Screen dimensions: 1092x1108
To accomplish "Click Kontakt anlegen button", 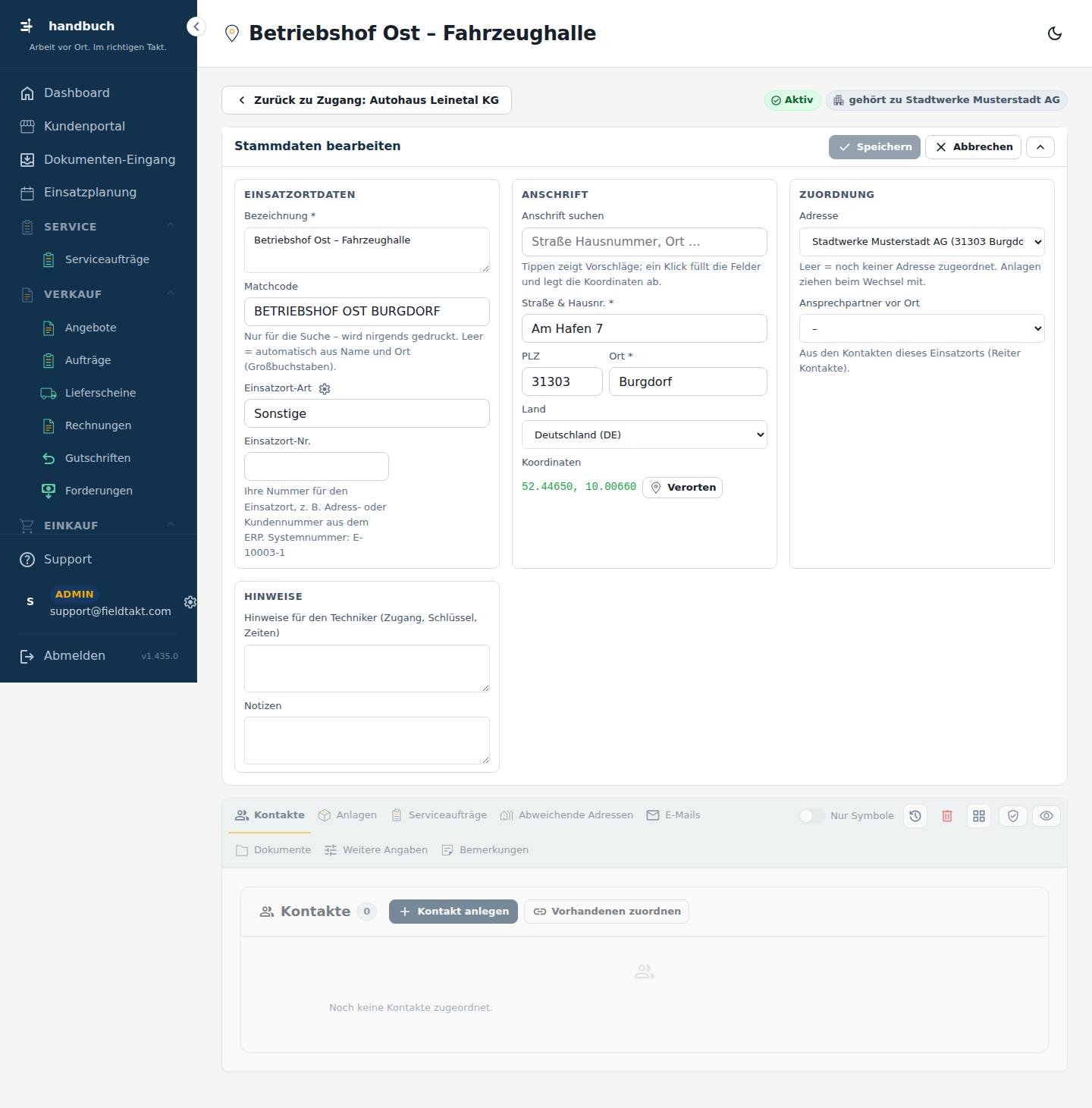I will pyautogui.click(x=453, y=912).
